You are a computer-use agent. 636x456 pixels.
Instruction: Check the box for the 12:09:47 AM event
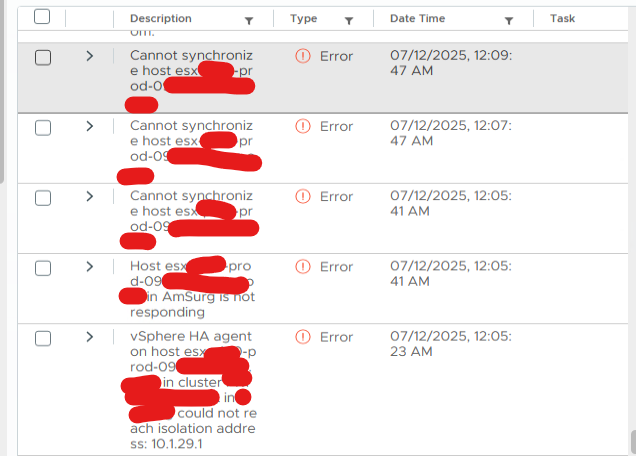pos(43,58)
